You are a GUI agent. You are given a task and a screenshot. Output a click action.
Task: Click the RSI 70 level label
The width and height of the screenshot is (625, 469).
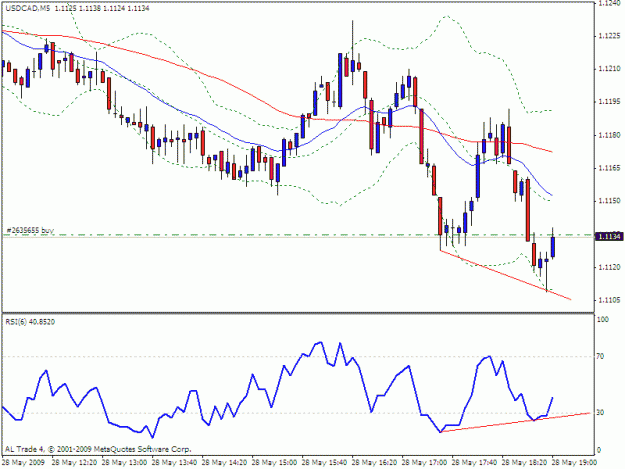[600, 356]
